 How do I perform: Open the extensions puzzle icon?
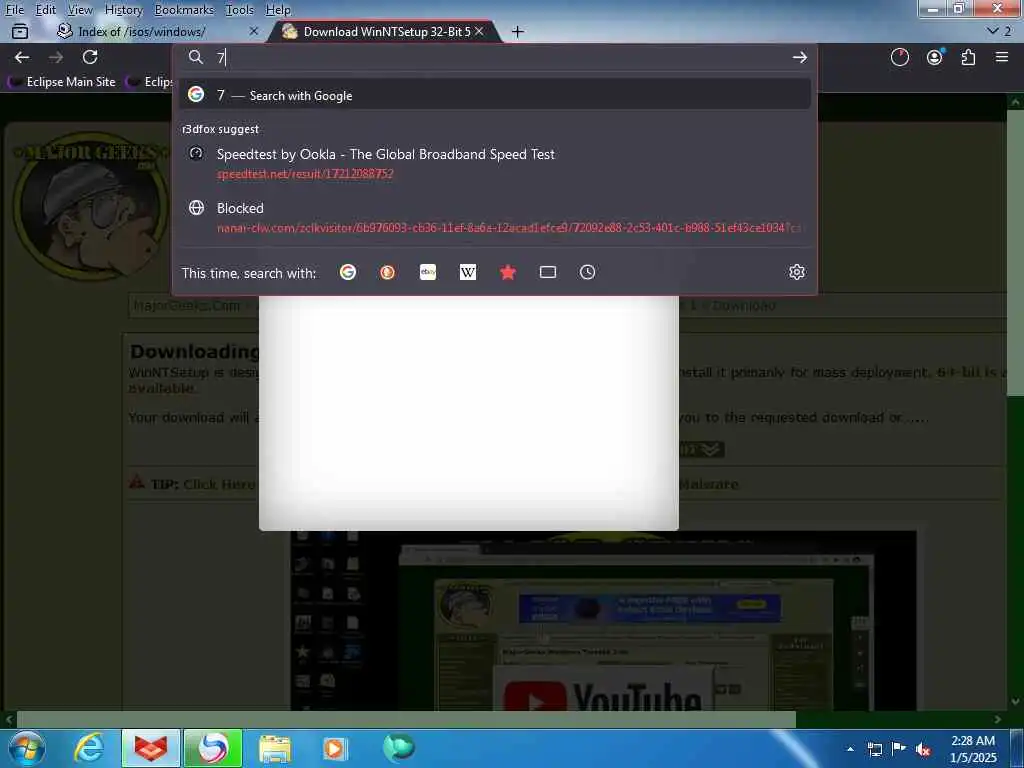tap(968, 57)
